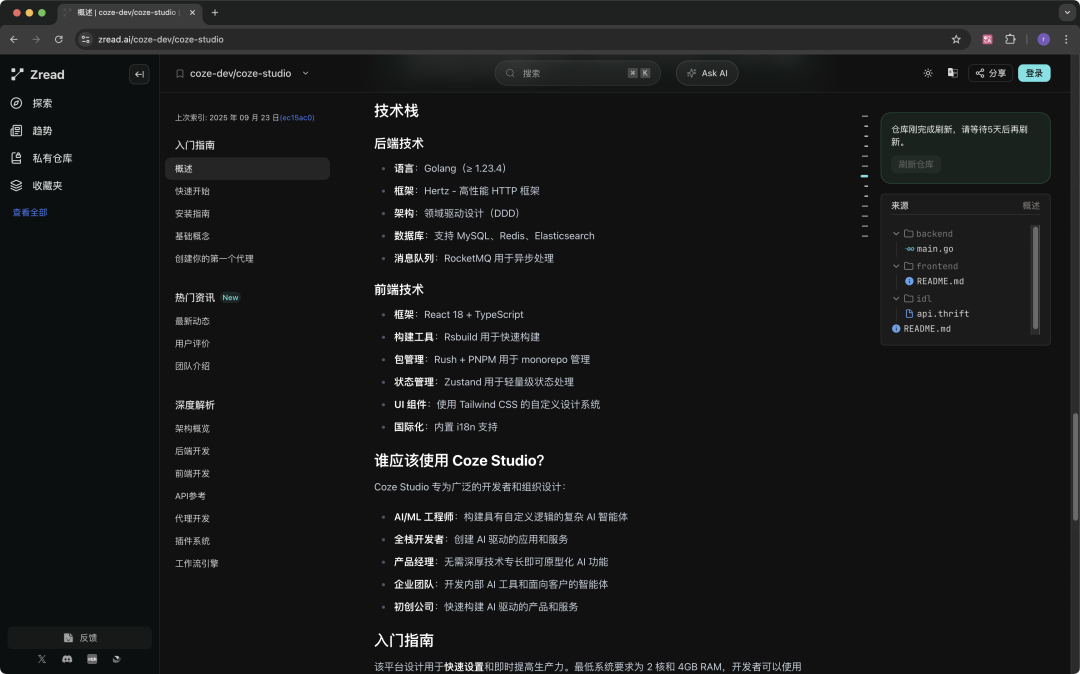Go to 基础概念 page

point(192,236)
